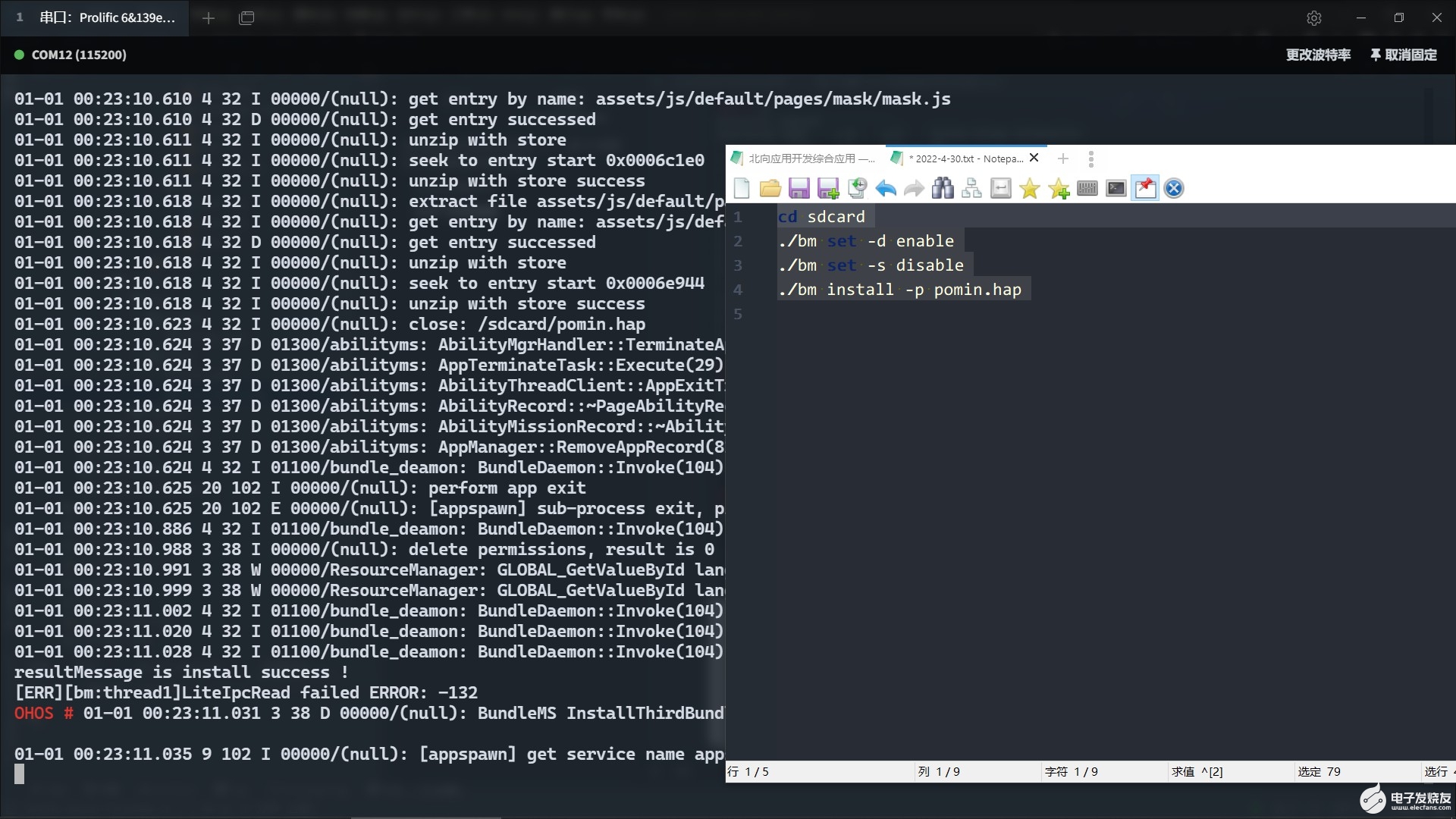Image resolution: width=1456 pixels, height=819 pixels.
Task: Click the red OHOS # prompt
Action: click(43, 714)
